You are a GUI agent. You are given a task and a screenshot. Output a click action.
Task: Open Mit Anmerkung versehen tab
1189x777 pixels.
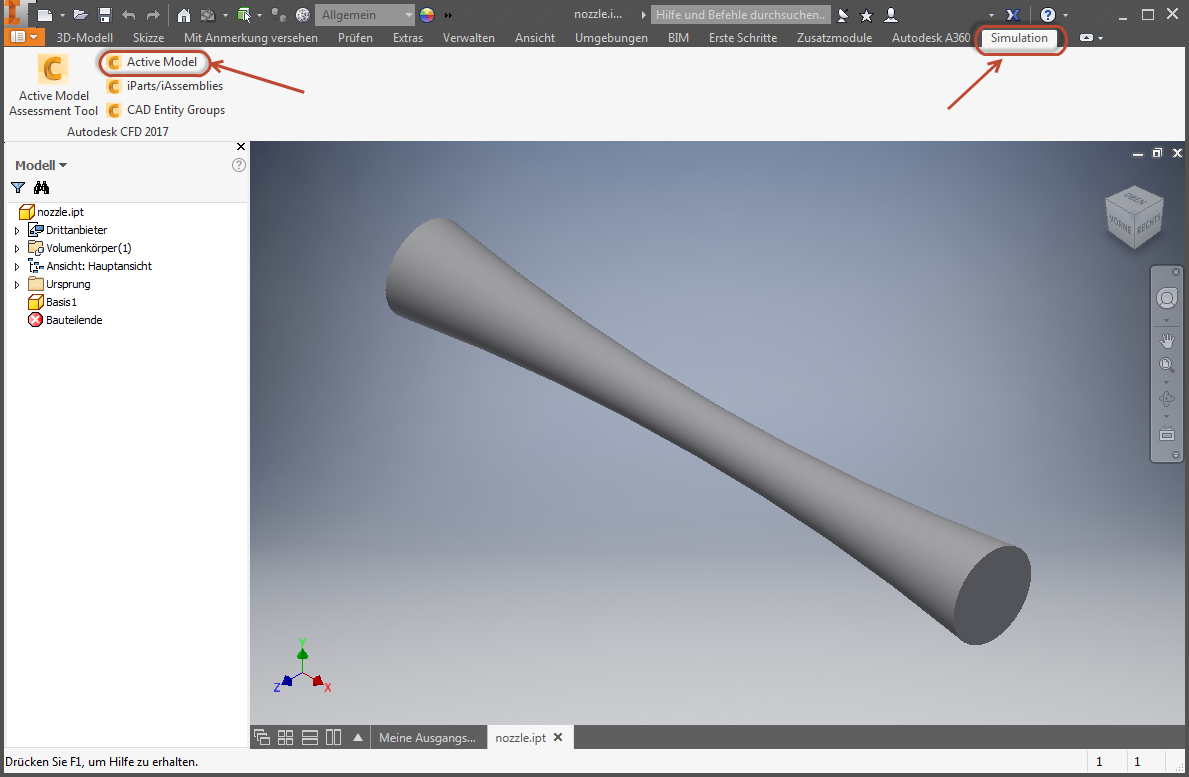pyautogui.click(x=251, y=37)
